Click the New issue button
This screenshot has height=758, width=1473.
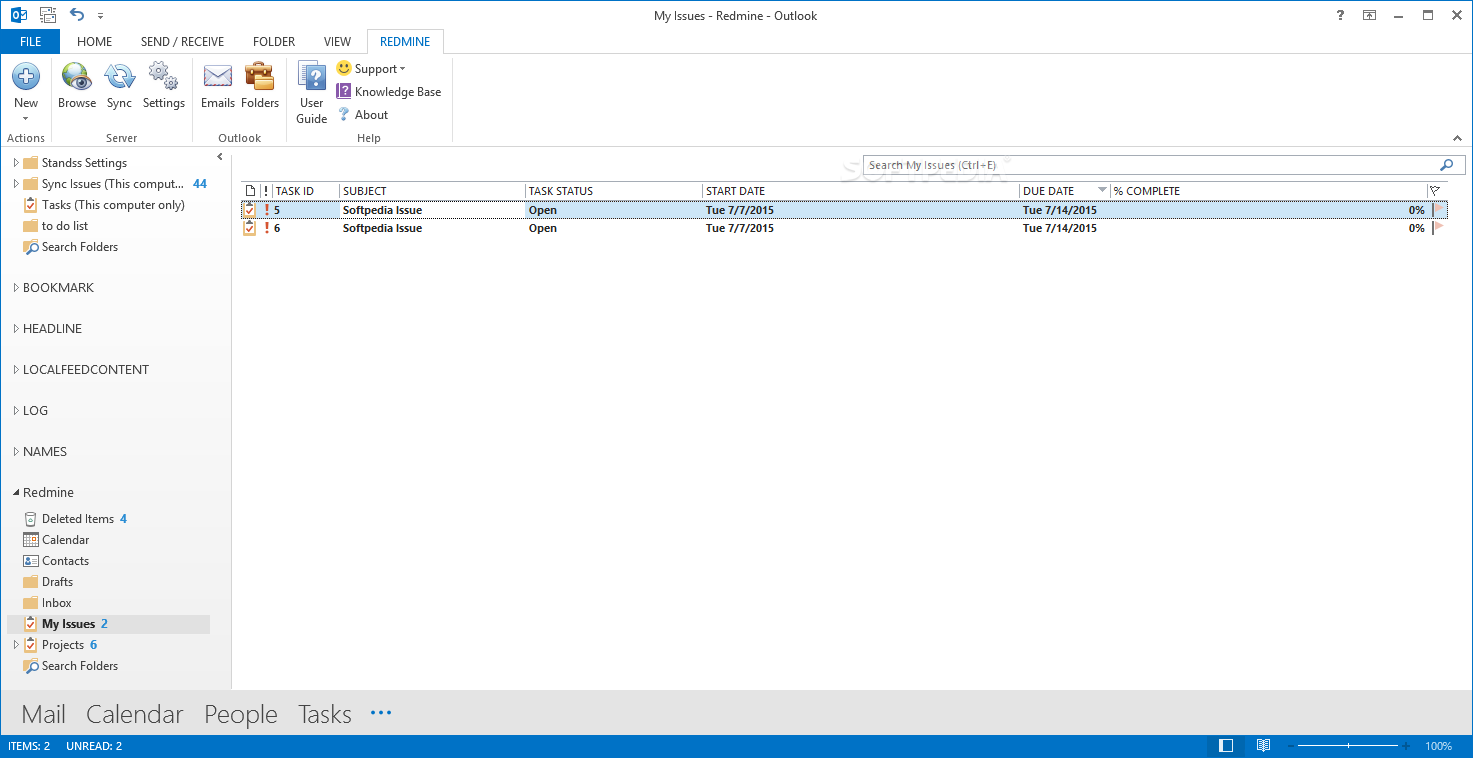click(x=26, y=88)
